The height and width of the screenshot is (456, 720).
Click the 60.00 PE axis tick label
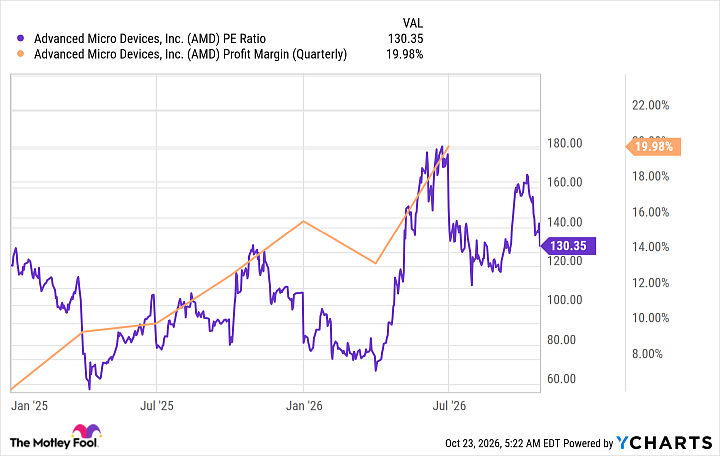pos(561,379)
